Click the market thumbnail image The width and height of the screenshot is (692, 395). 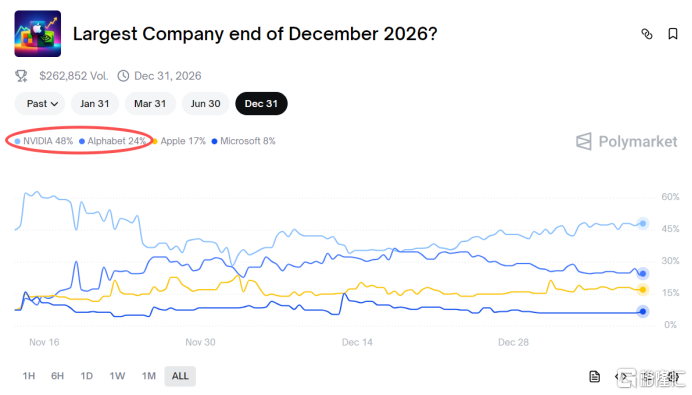38,34
